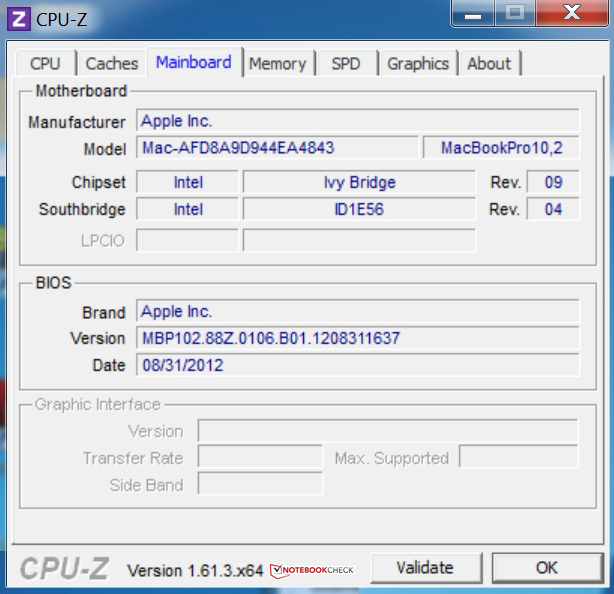614x594 pixels.
Task: Click the MacBookPro10,2 model field
Action: [501, 148]
